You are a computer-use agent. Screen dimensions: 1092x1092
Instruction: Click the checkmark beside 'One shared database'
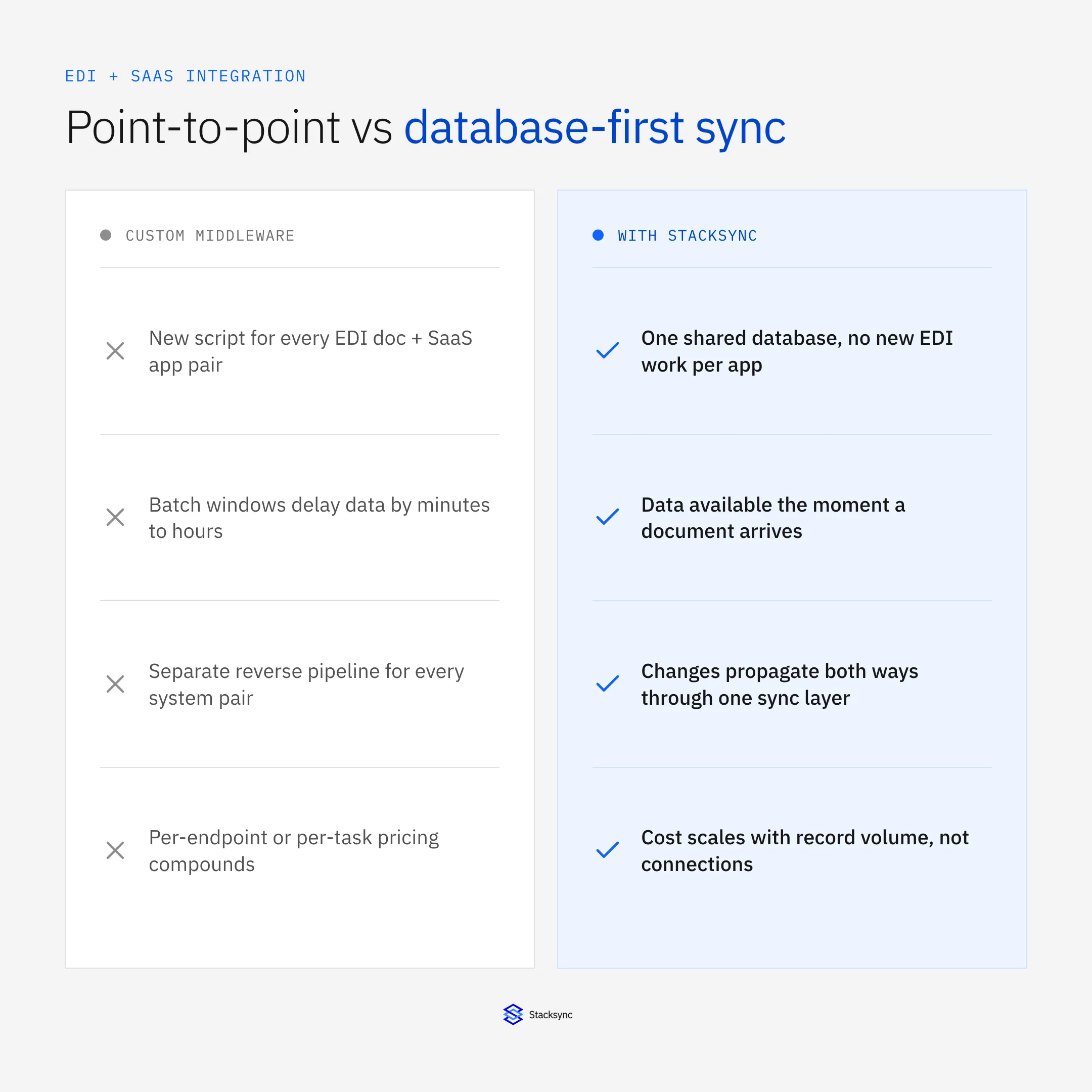(x=608, y=350)
